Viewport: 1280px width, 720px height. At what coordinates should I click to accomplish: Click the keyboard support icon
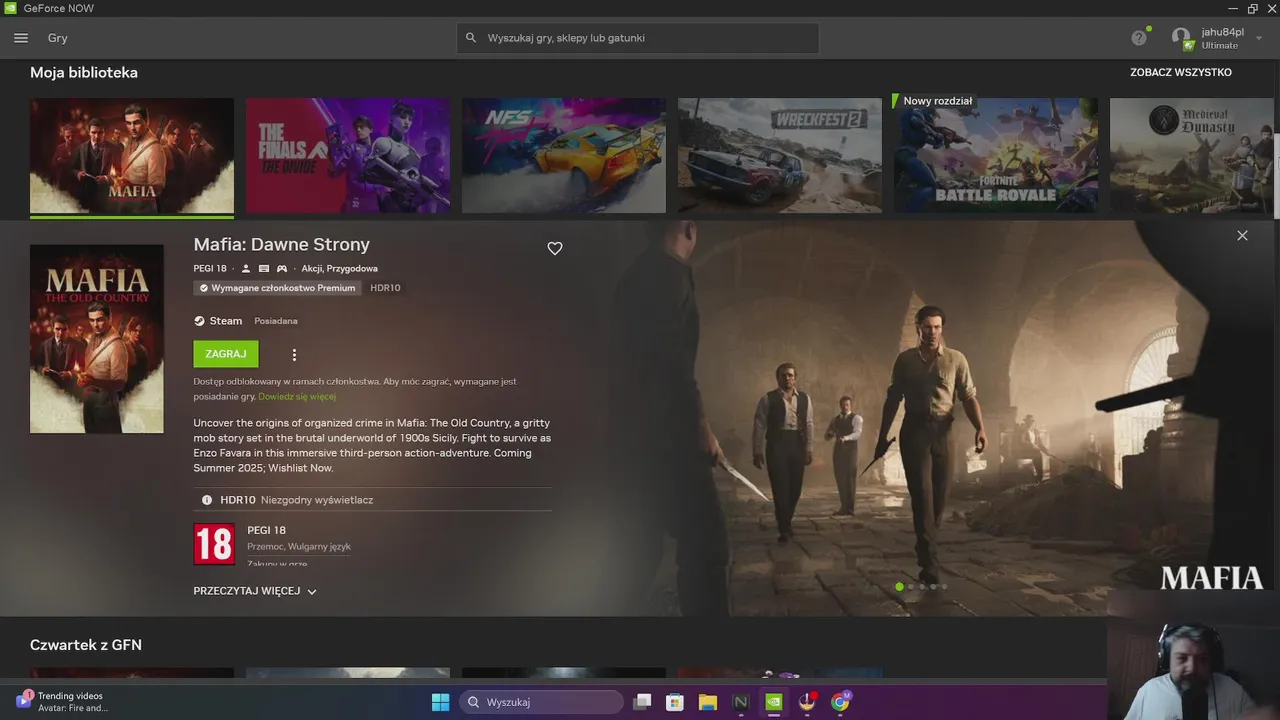coord(264,269)
